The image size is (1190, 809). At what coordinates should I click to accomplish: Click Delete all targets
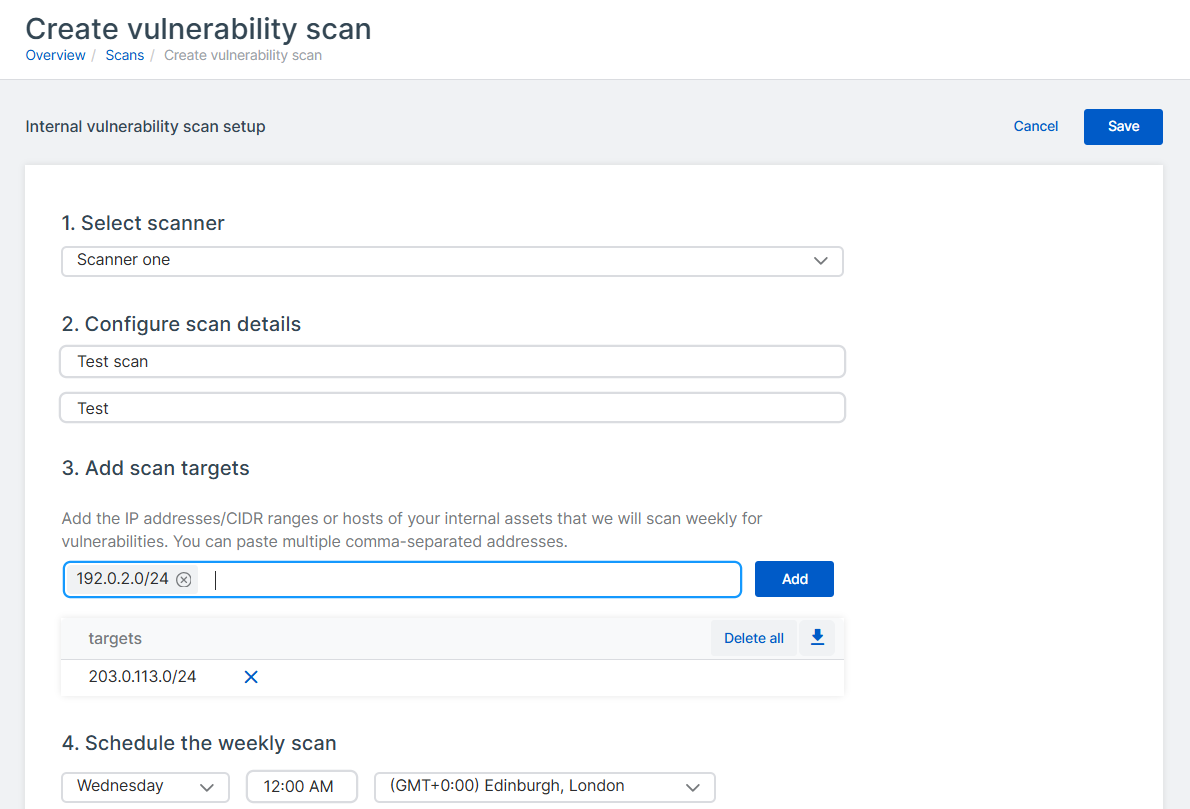(x=753, y=638)
